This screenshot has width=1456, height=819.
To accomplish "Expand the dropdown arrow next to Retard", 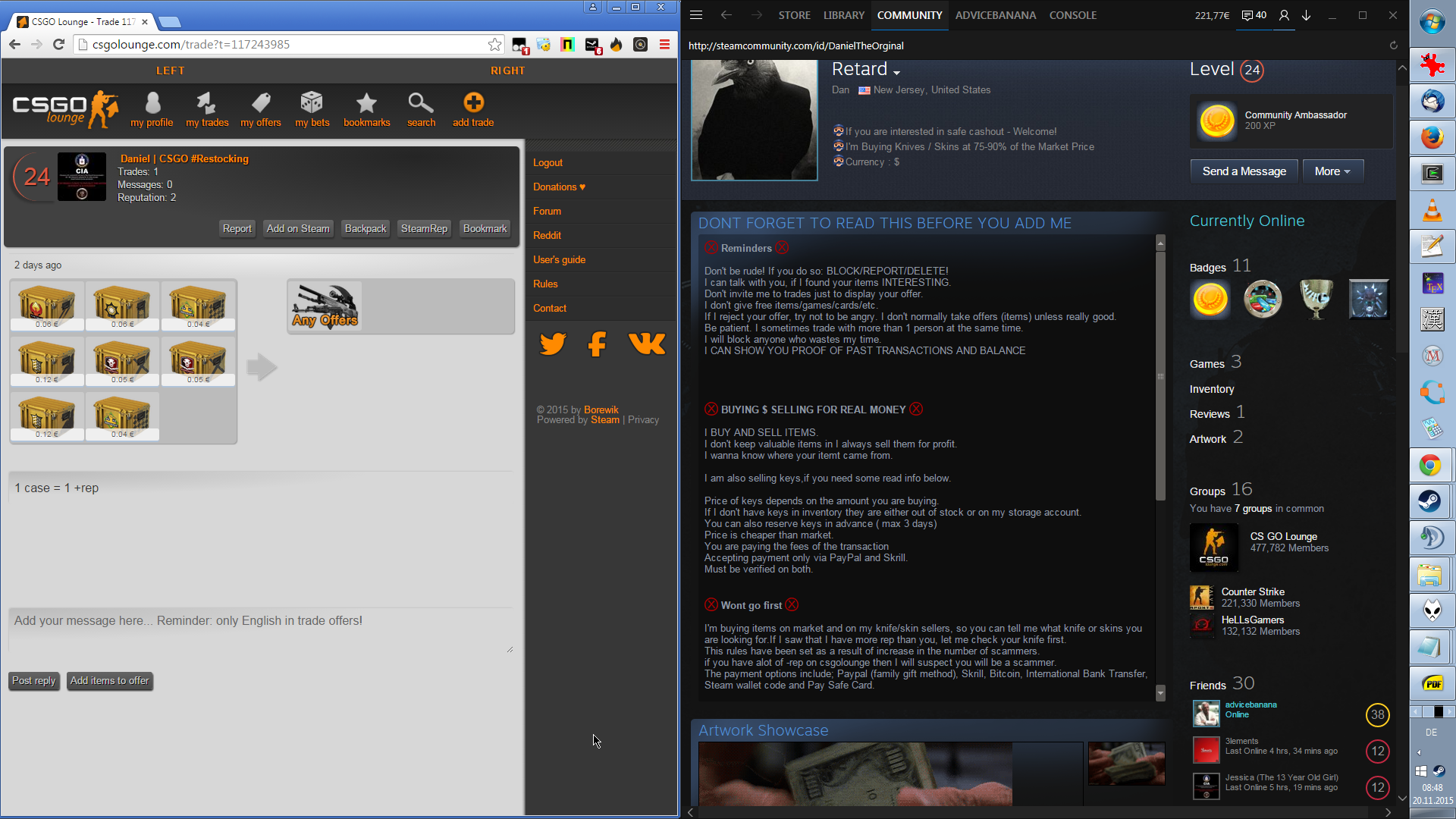I will click(x=896, y=73).
